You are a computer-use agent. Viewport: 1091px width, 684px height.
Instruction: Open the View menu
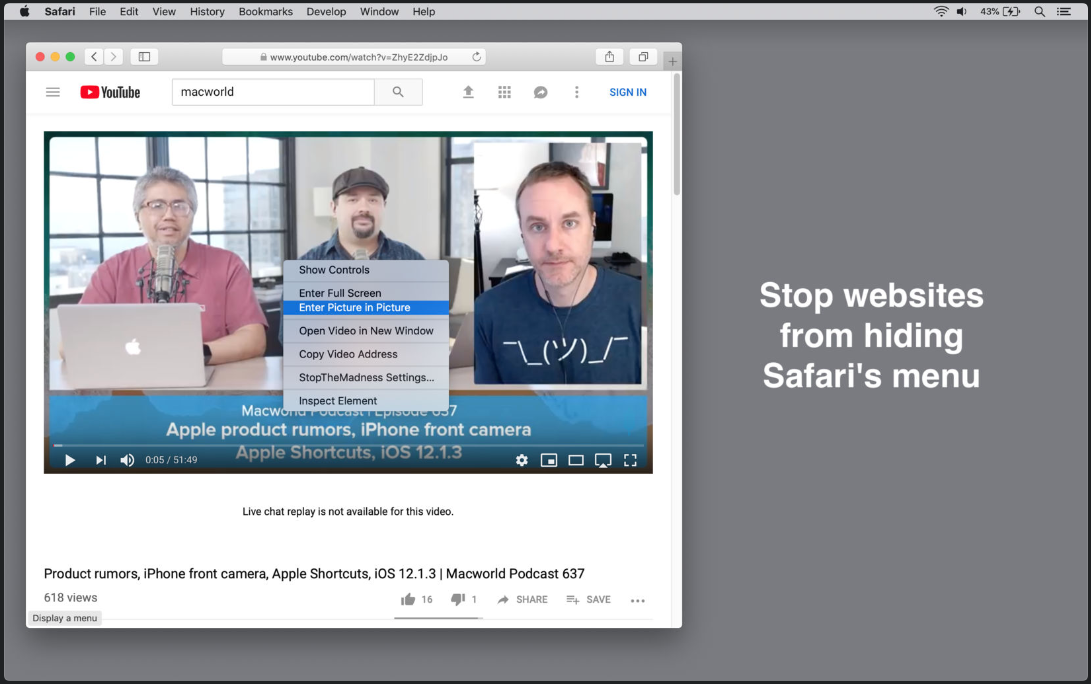(x=164, y=11)
